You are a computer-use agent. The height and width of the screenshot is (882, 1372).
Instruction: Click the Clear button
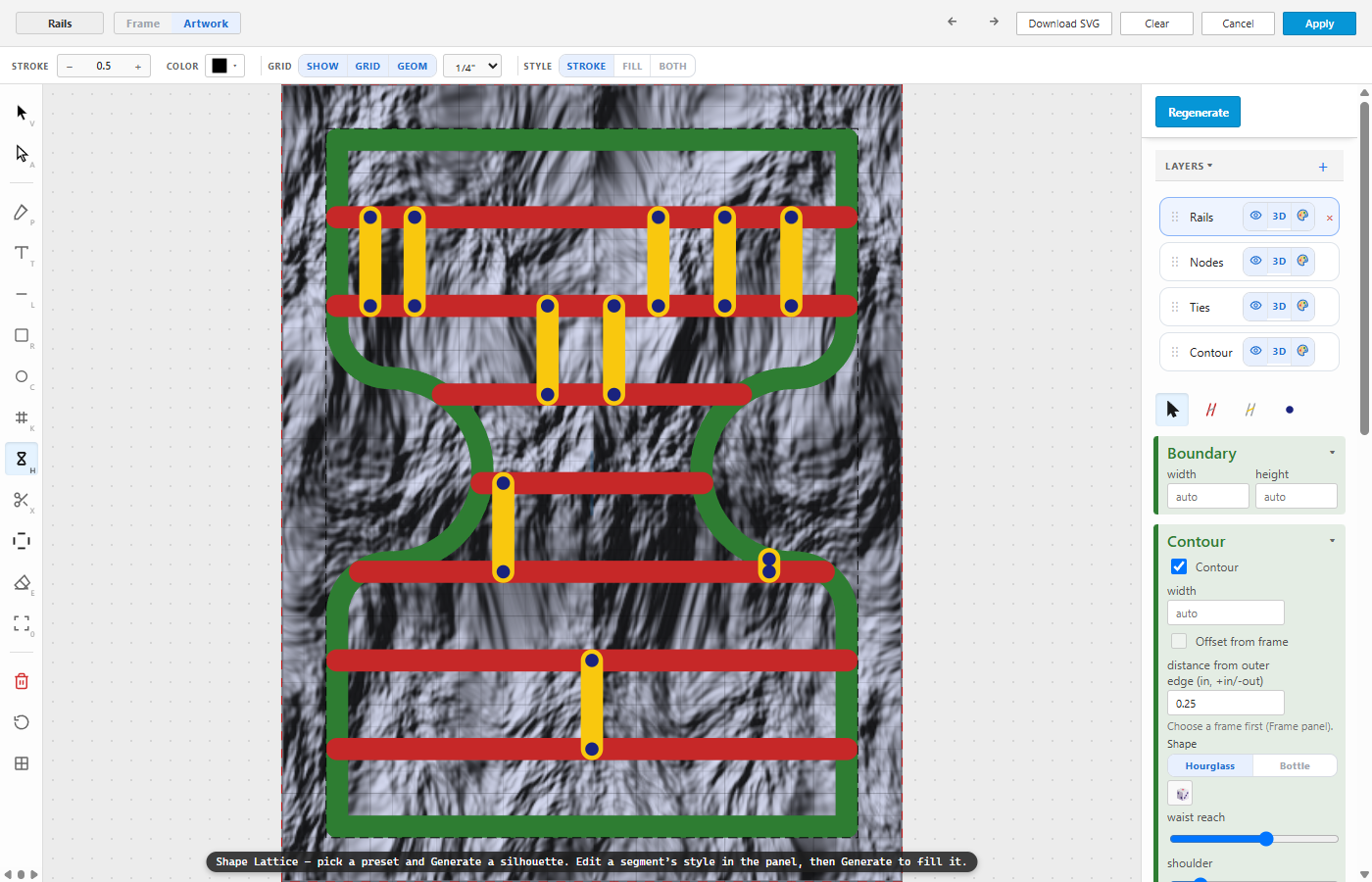click(x=1157, y=24)
